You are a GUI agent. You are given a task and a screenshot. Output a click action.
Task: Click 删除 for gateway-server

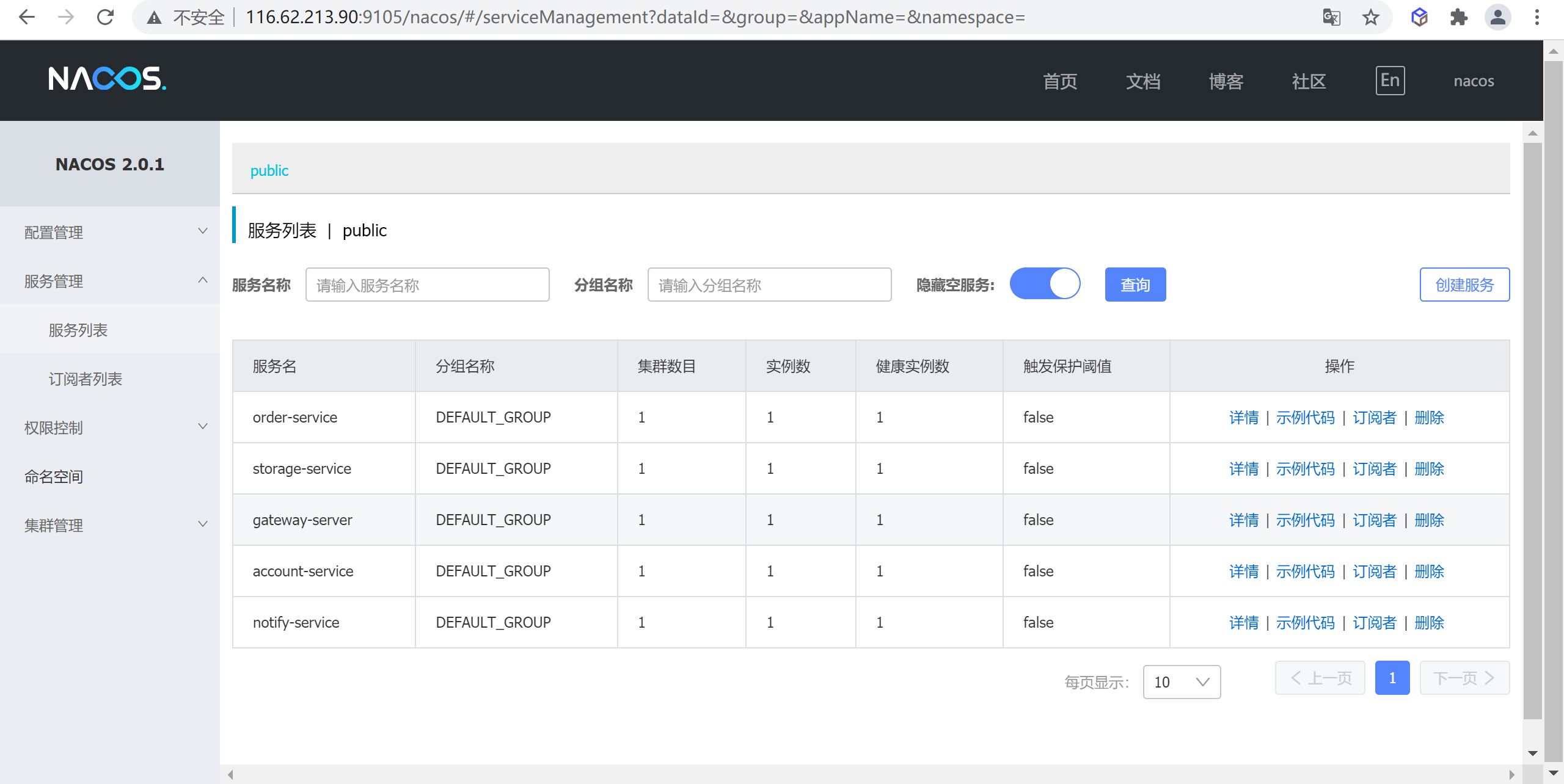(x=1429, y=520)
